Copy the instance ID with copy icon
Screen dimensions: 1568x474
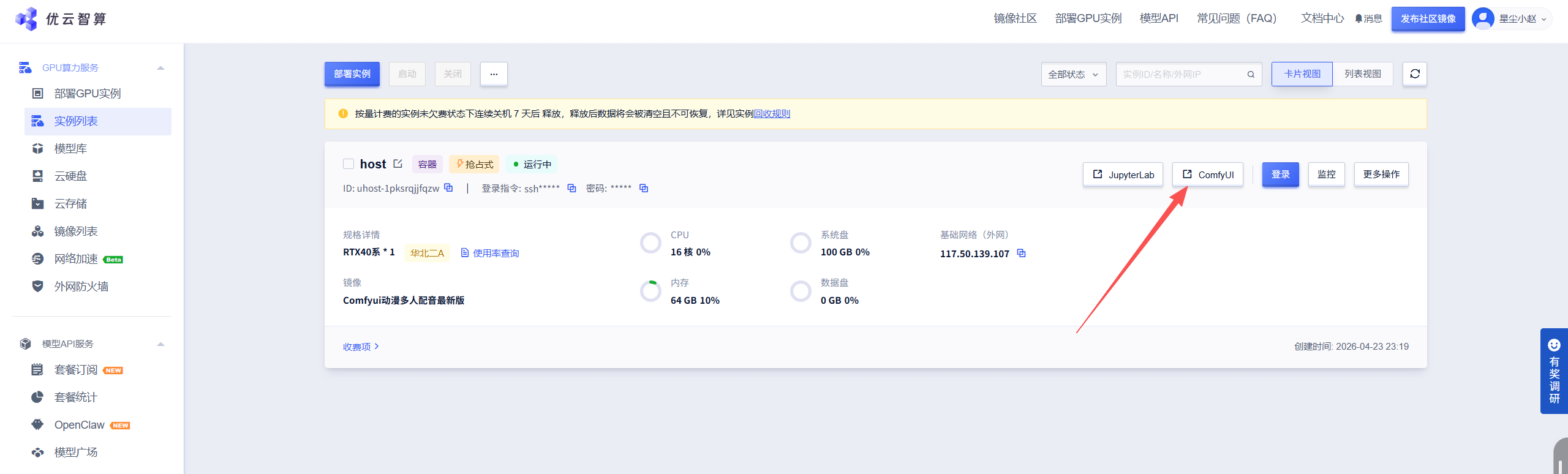pos(448,188)
